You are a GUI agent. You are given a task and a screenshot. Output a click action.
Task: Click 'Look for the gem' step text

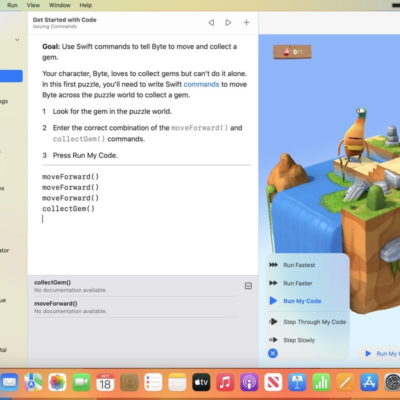click(x=112, y=111)
